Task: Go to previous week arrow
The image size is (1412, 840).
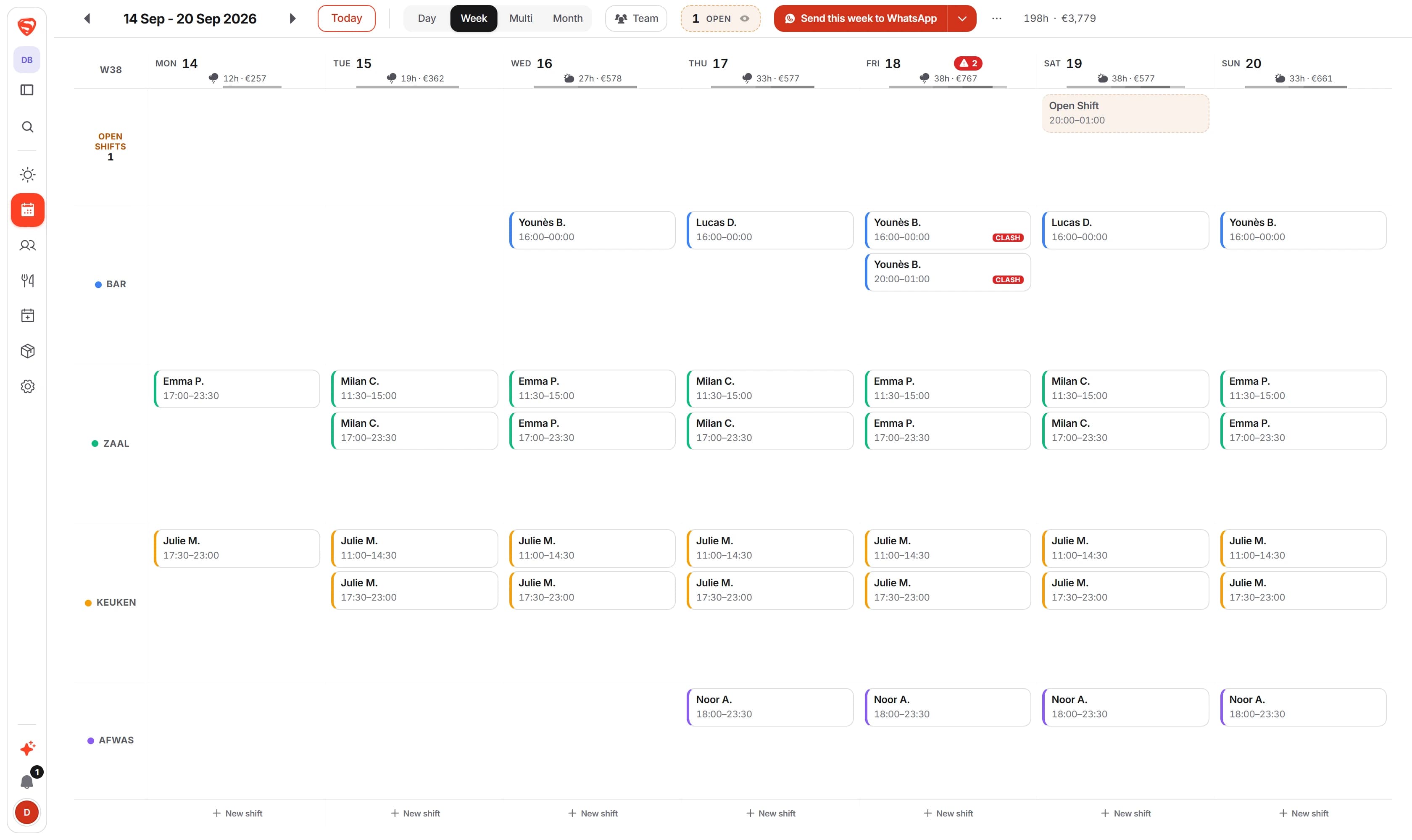Action: tap(87, 18)
